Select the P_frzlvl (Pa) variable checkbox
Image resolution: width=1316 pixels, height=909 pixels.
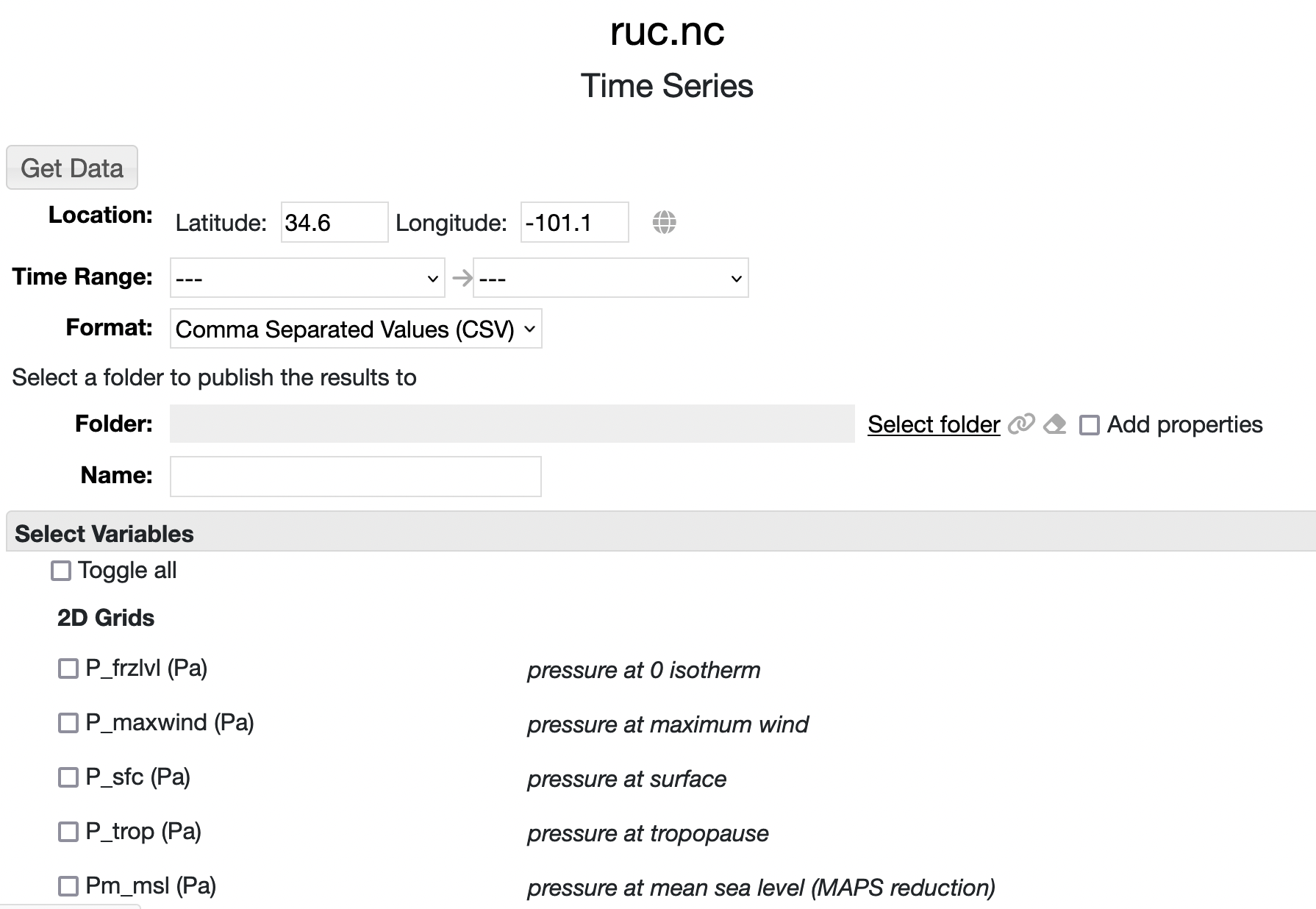pos(68,669)
